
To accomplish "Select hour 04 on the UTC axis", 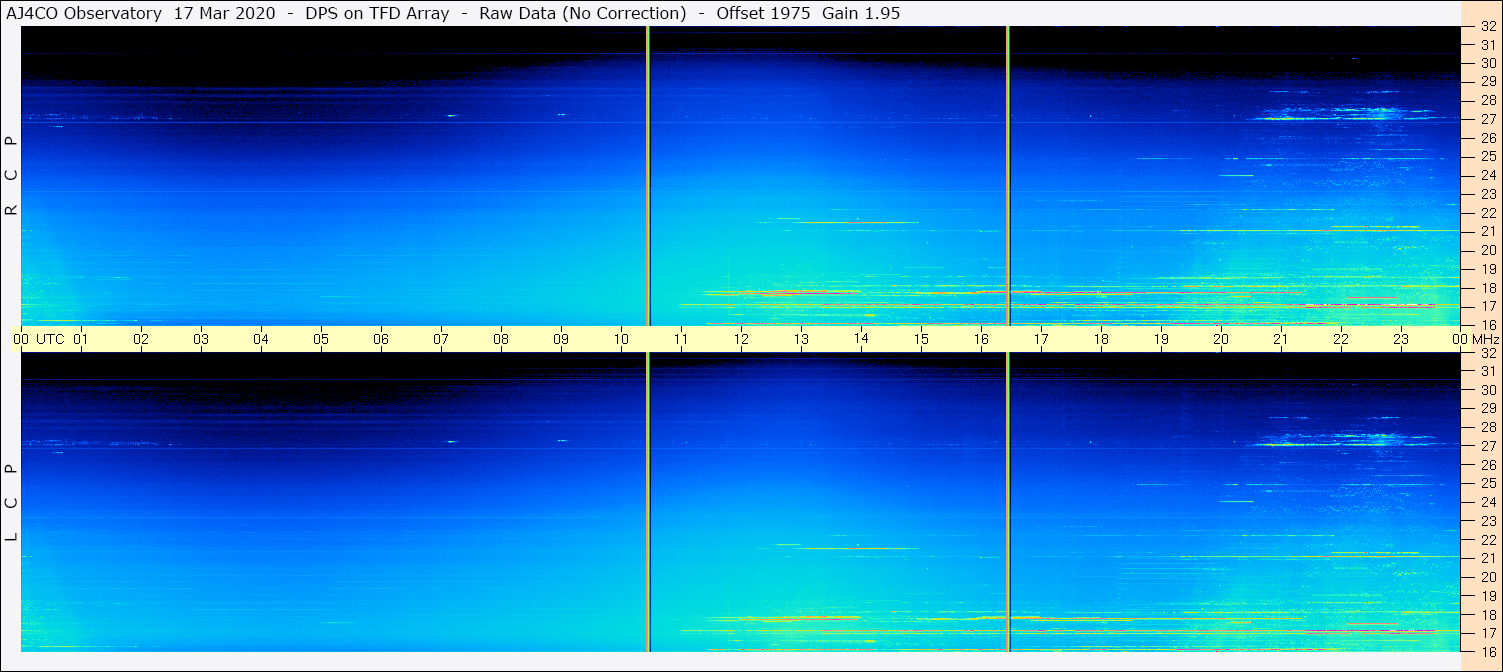I will 261,339.
